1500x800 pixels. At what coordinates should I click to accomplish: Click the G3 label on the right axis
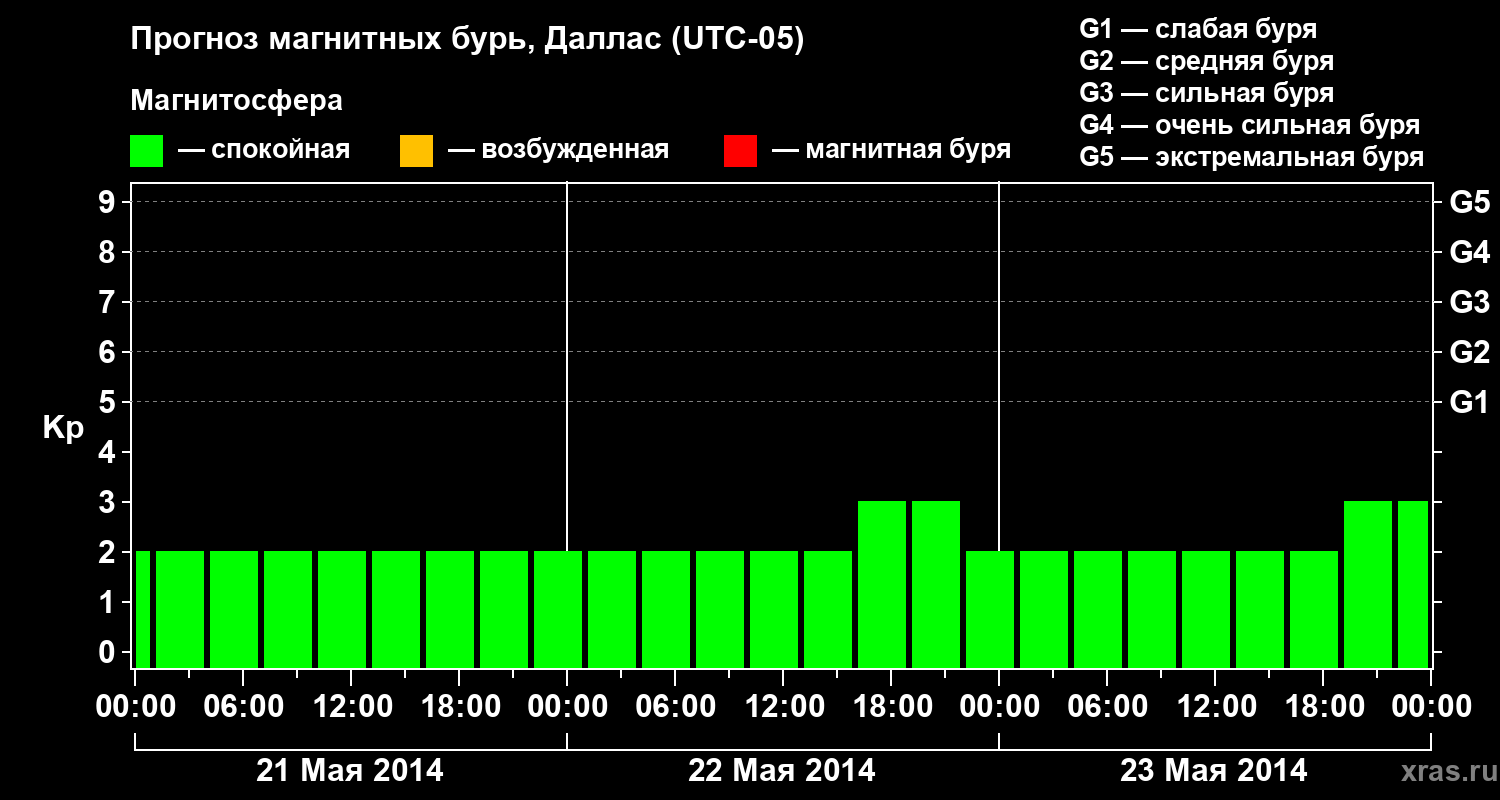pos(1469,302)
